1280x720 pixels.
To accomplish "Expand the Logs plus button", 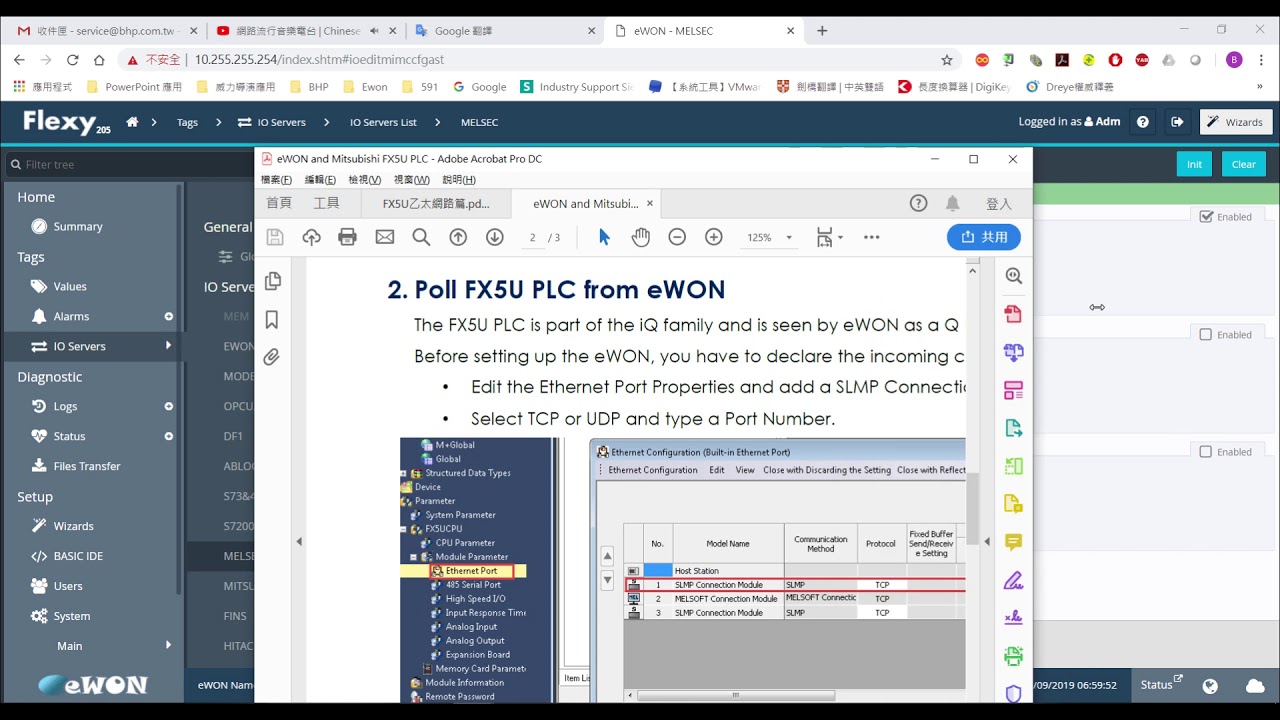I will (168, 406).
